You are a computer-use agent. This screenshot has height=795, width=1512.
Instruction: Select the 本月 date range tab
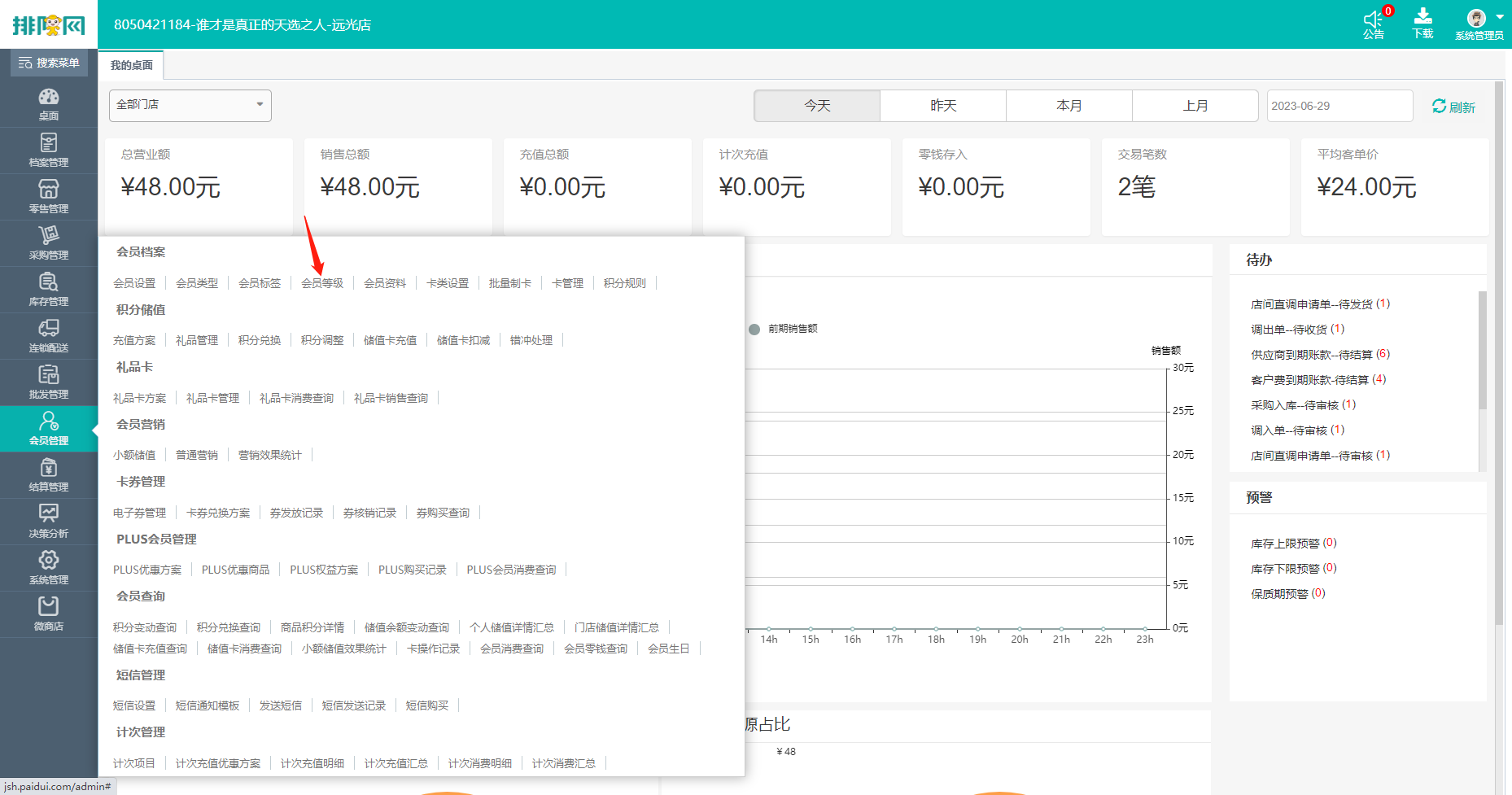[x=1069, y=106]
